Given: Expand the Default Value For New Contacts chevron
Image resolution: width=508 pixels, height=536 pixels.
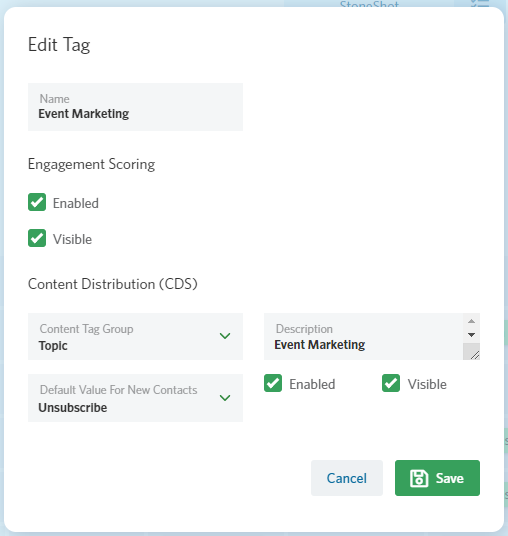Looking at the screenshot, I should 225,398.
